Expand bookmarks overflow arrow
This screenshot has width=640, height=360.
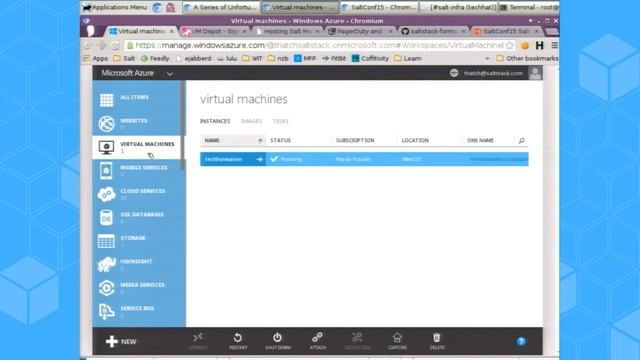point(487,58)
